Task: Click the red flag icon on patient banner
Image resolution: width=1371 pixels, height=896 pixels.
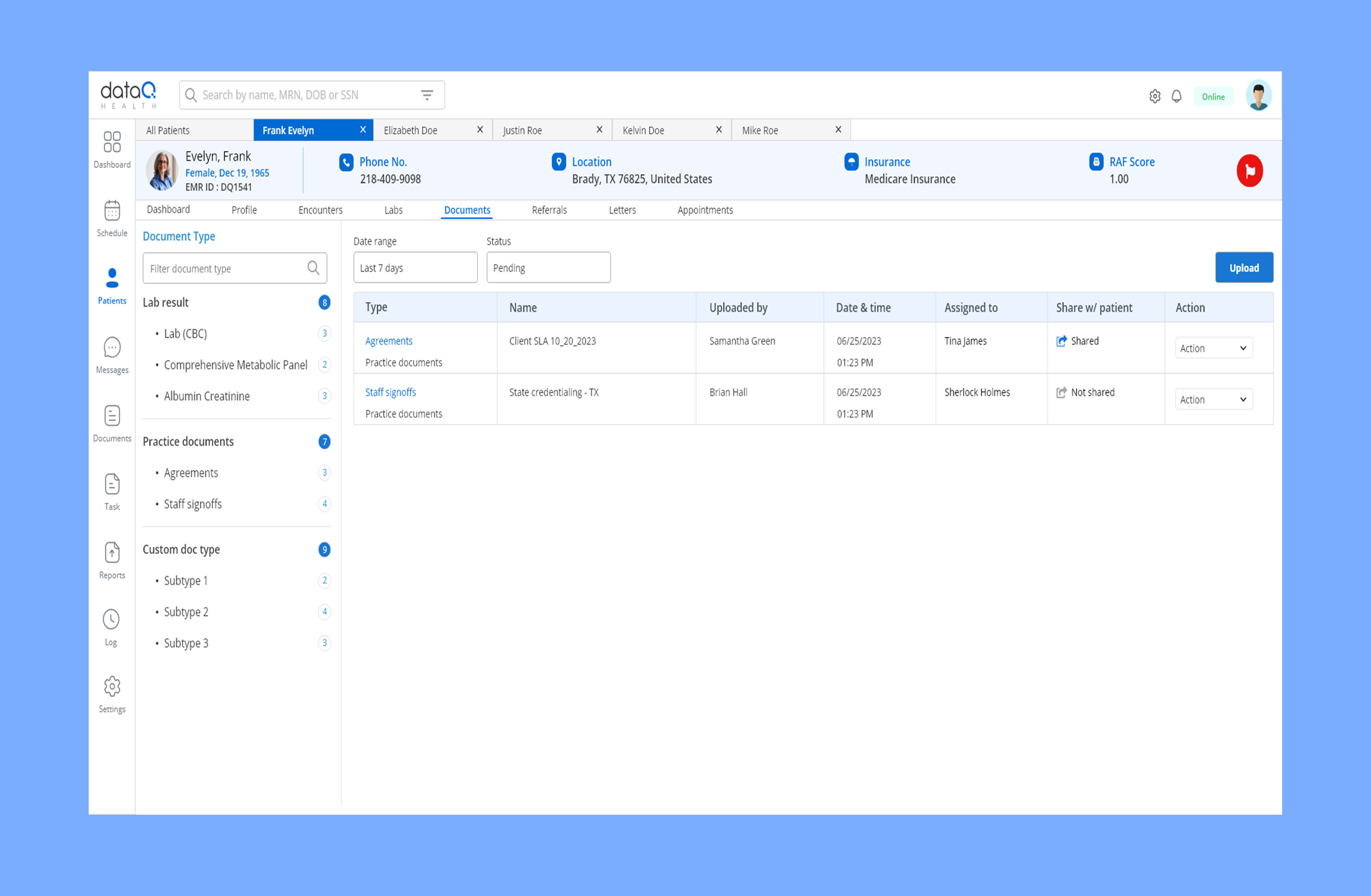Action: pos(1249,170)
